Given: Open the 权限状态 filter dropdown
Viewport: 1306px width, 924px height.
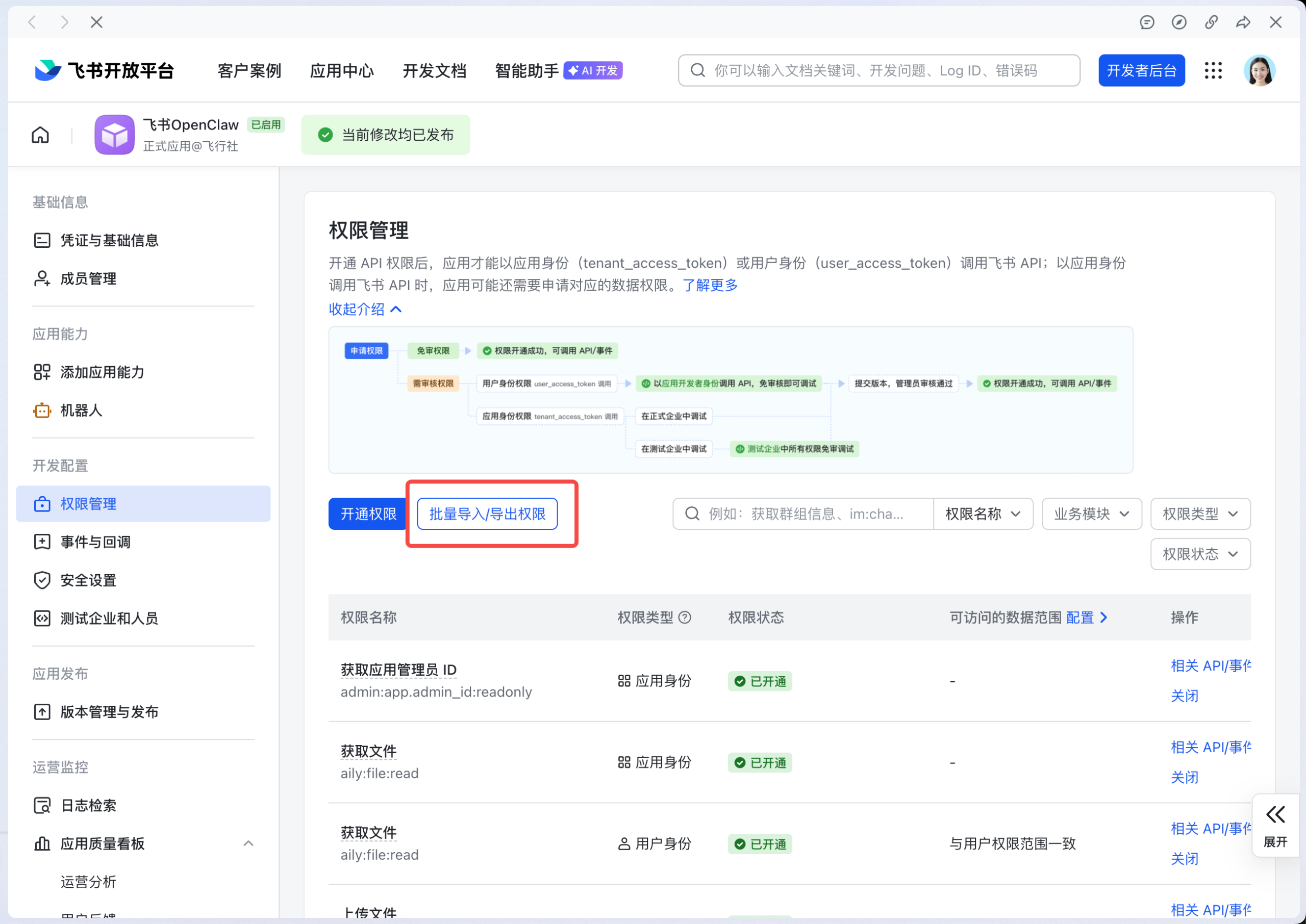Looking at the screenshot, I should (x=1200, y=554).
